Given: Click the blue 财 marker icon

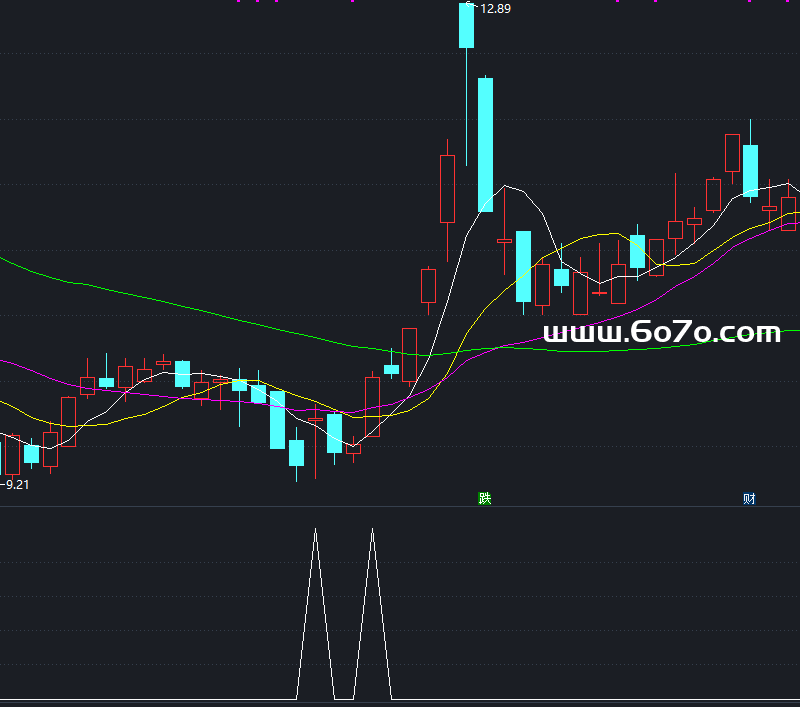Looking at the screenshot, I should (x=749, y=498).
